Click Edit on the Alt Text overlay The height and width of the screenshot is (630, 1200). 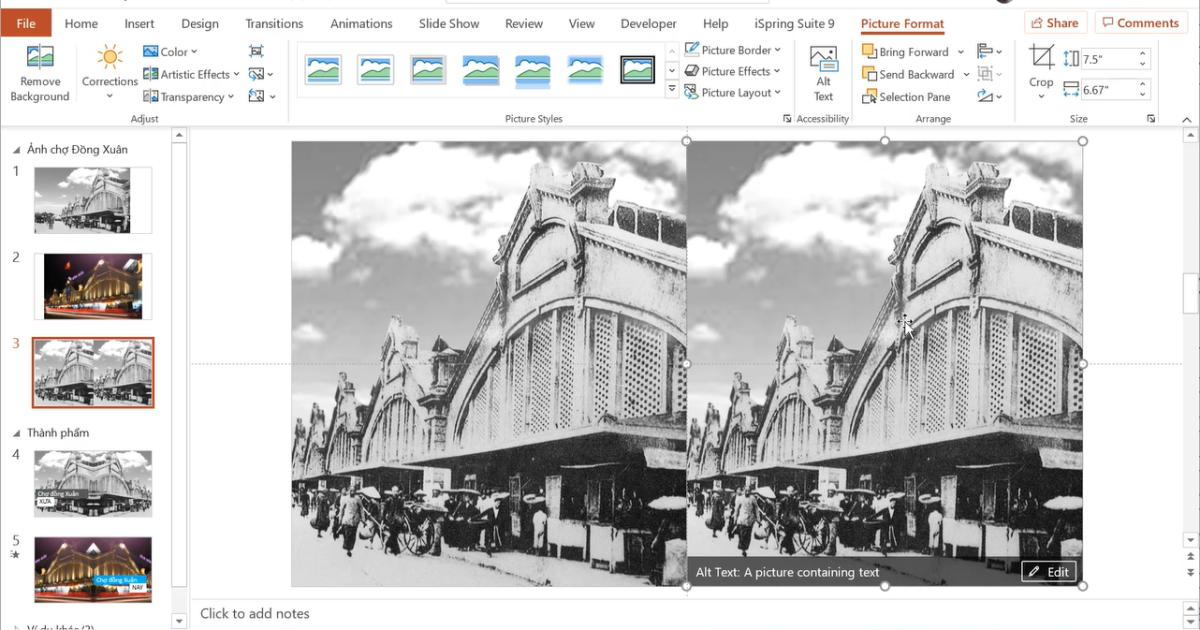coord(1049,572)
